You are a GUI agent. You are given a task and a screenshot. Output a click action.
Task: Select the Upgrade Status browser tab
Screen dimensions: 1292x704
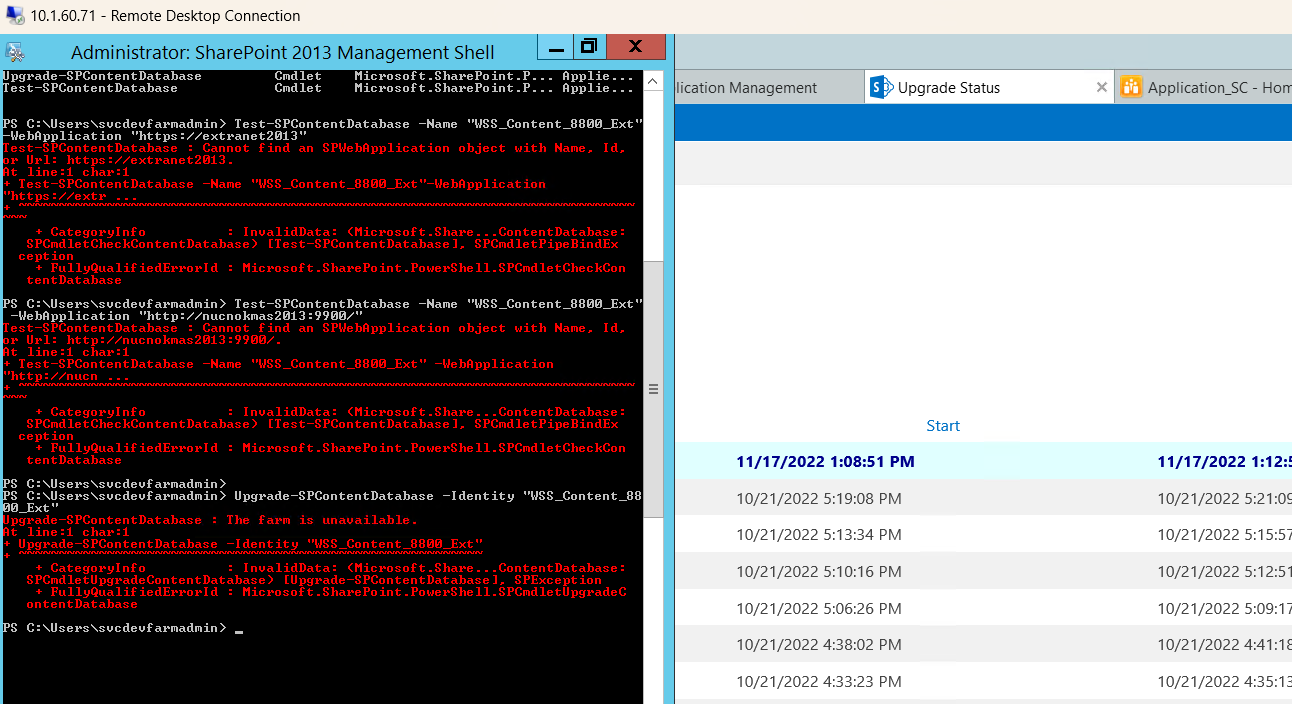click(990, 87)
